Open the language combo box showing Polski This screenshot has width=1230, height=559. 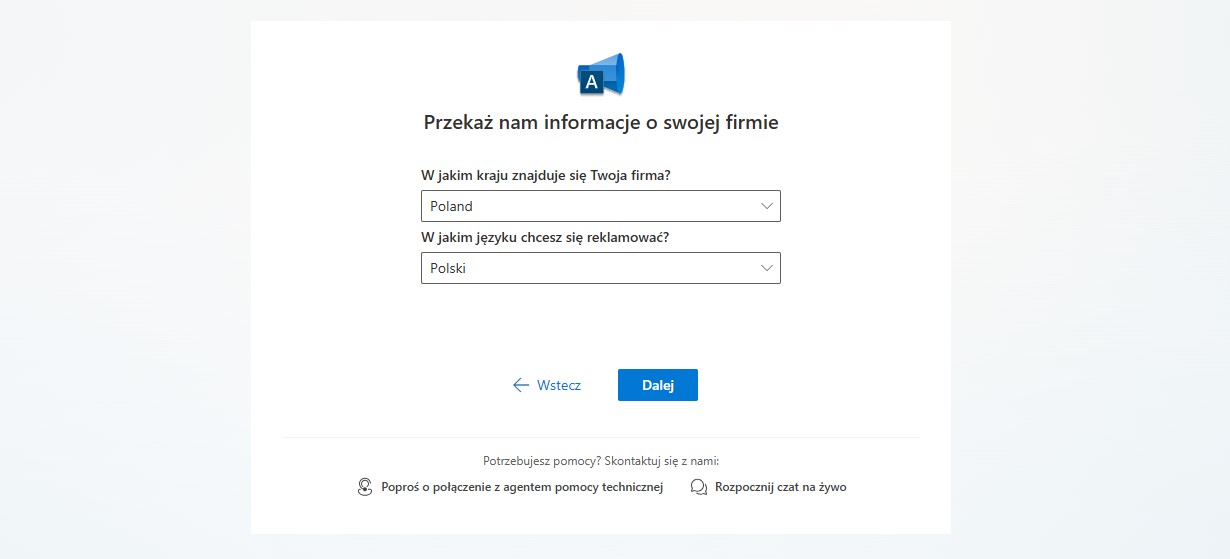[601, 268]
